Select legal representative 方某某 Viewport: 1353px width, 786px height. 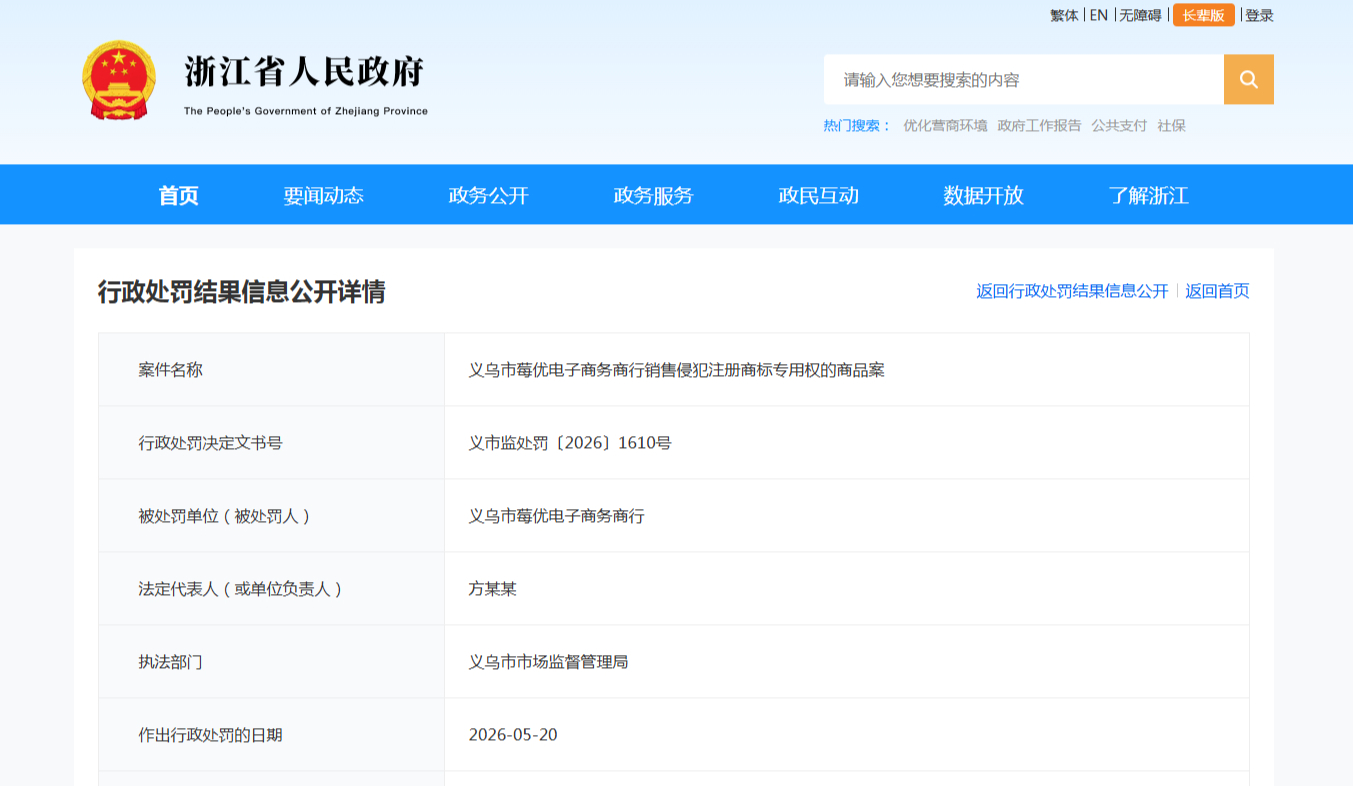pos(493,589)
